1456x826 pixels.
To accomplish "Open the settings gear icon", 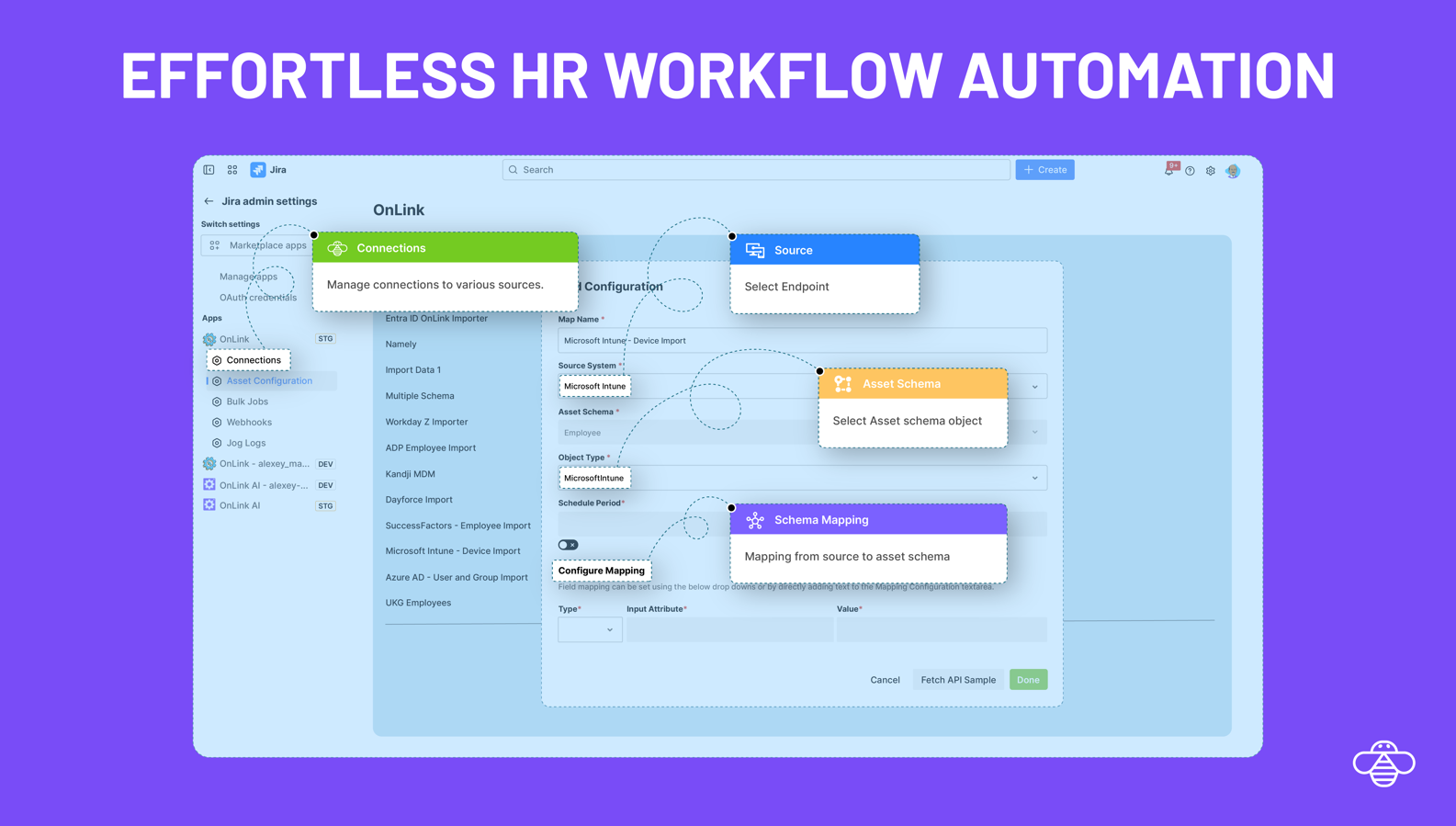I will point(1211,171).
